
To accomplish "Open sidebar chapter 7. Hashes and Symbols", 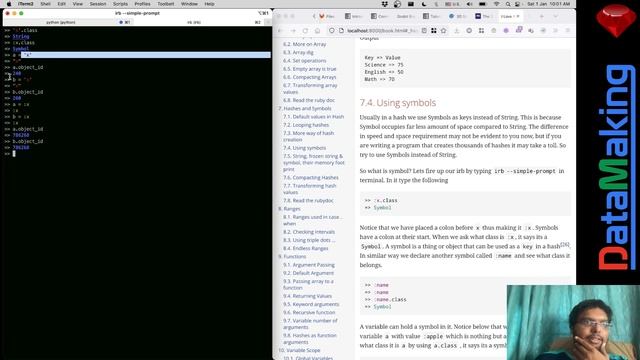I will pyautogui.click(x=304, y=108).
